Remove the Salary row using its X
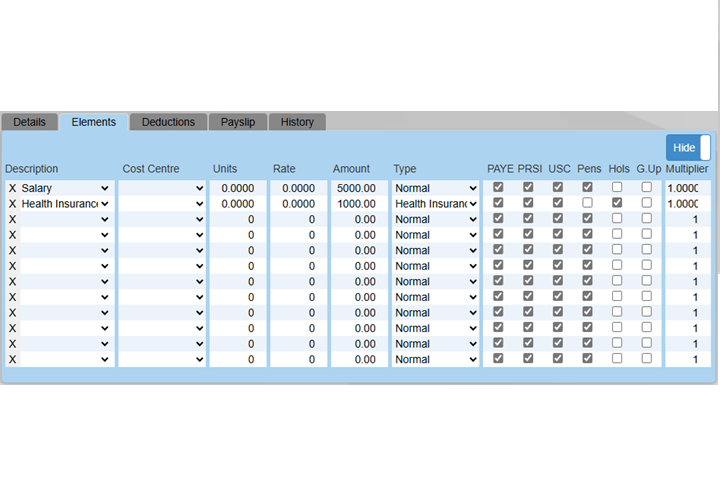Screen dimensions: 720x495 click(13, 188)
